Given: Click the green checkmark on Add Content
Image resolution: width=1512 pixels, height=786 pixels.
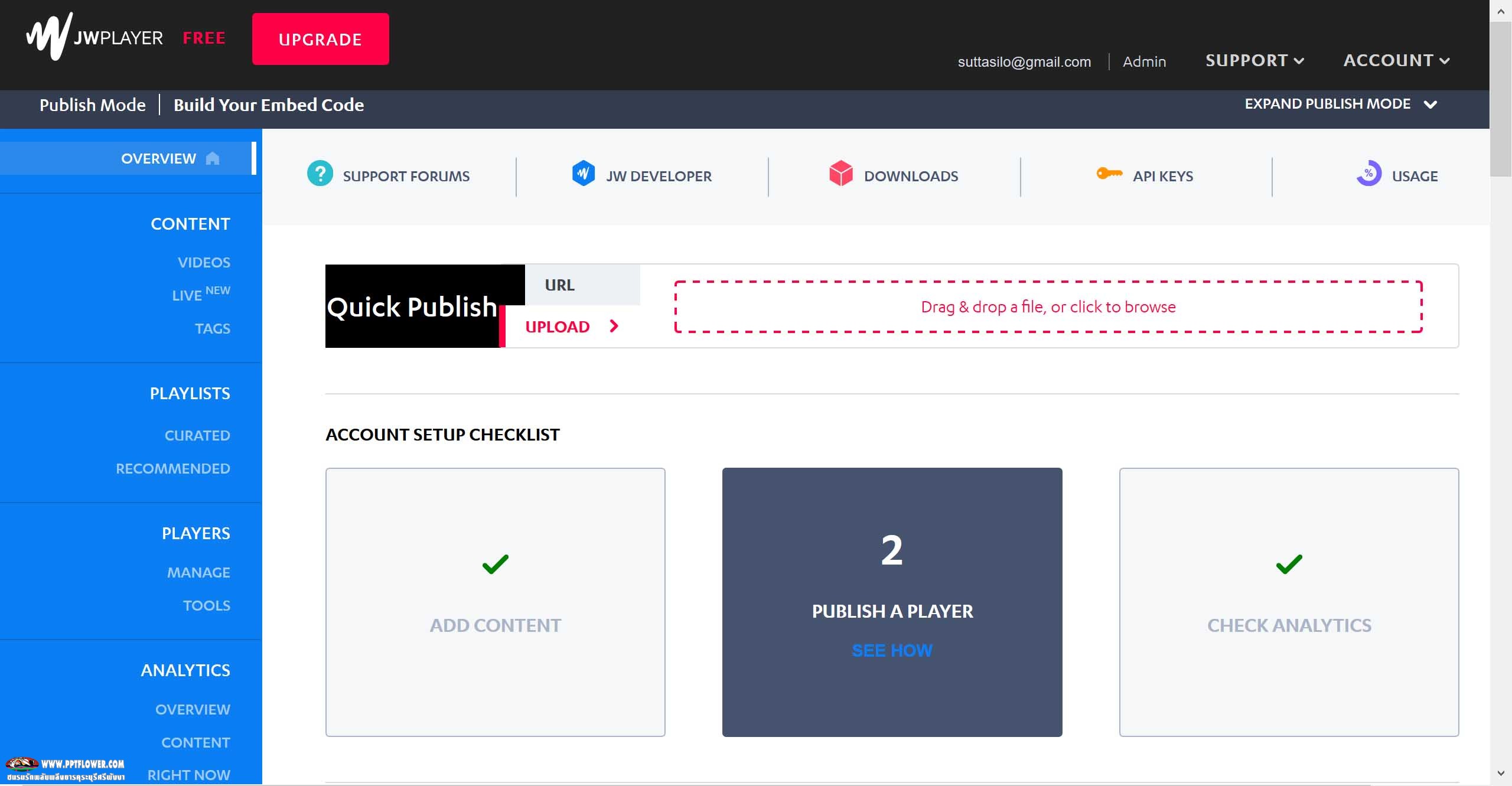Looking at the screenshot, I should pyautogui.click(x=495, y=564).
